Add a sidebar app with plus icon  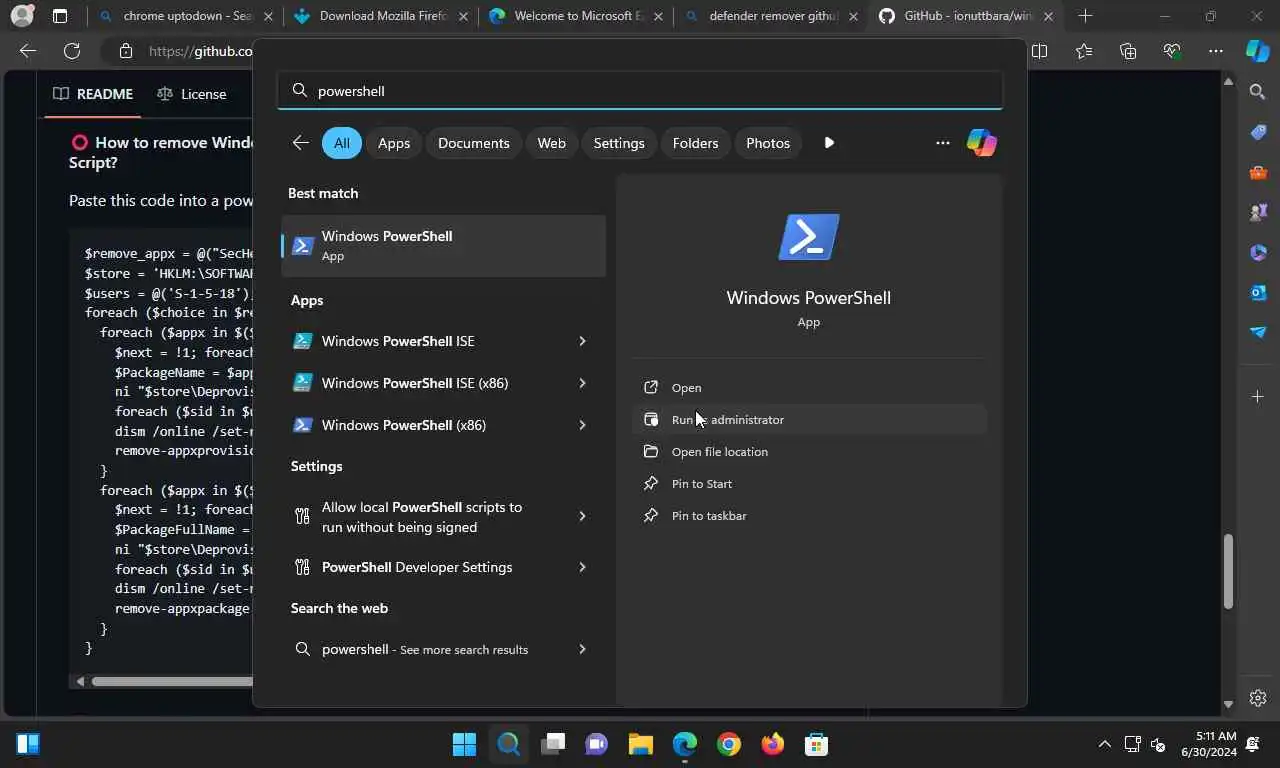(x=1258, y=397)
